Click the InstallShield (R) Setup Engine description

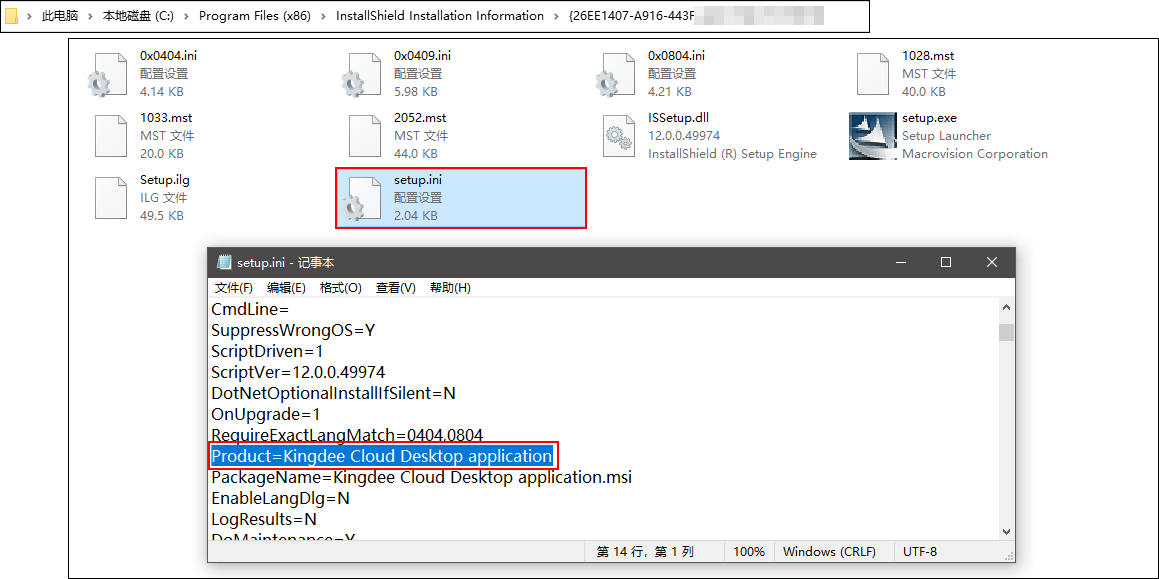733,154
